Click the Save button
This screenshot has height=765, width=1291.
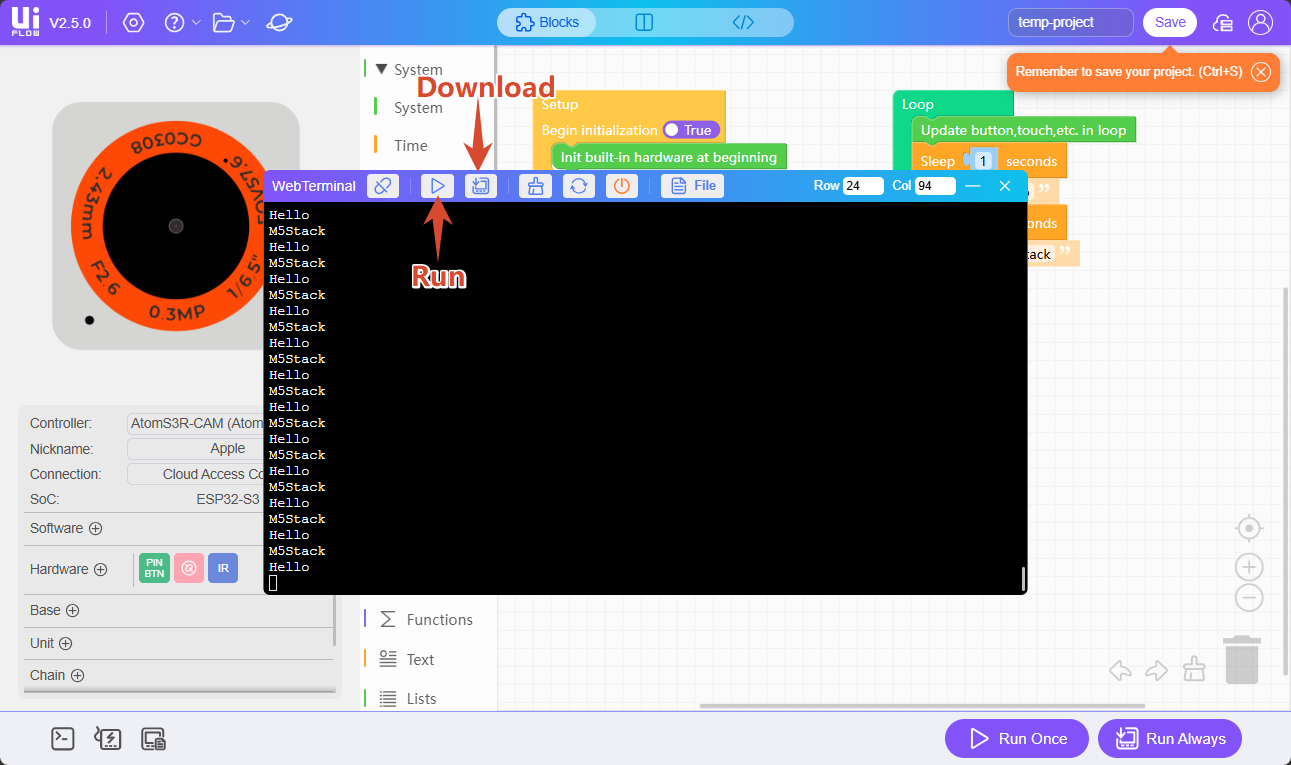click(1170, 22)
